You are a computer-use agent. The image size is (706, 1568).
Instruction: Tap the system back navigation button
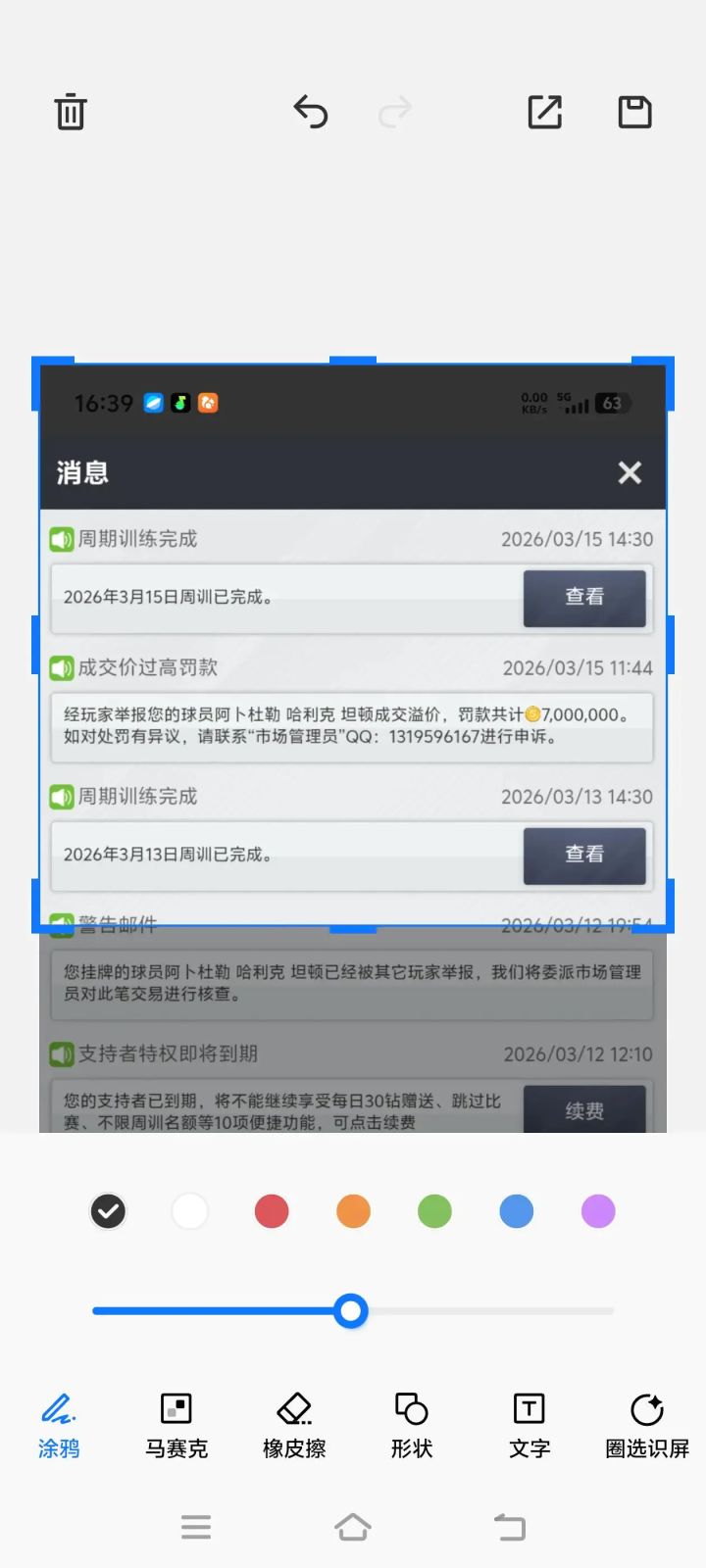(x=510, y=1526)
